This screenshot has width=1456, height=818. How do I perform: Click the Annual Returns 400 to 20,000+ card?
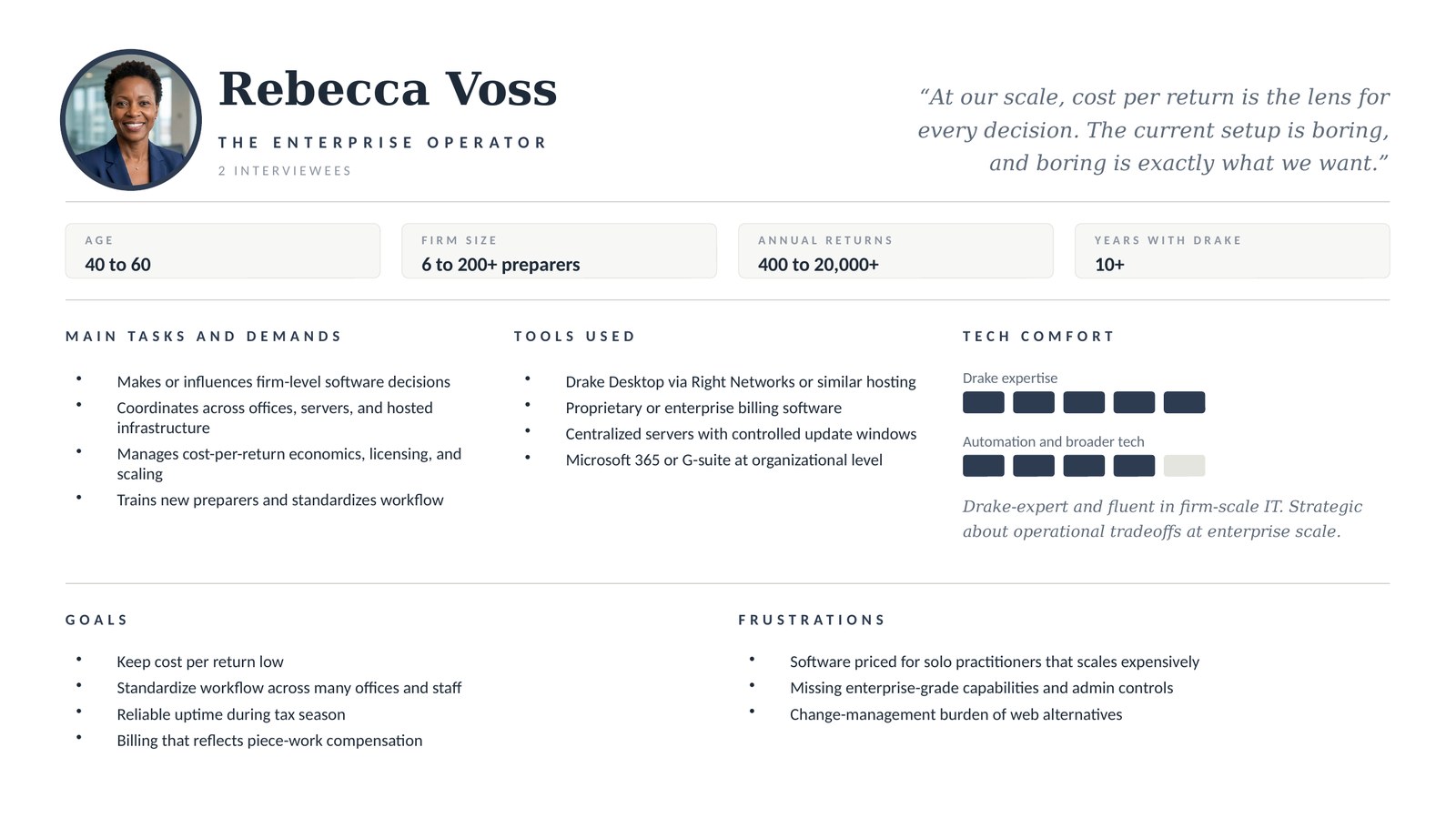pyautogui.click(x=895, y=251)
